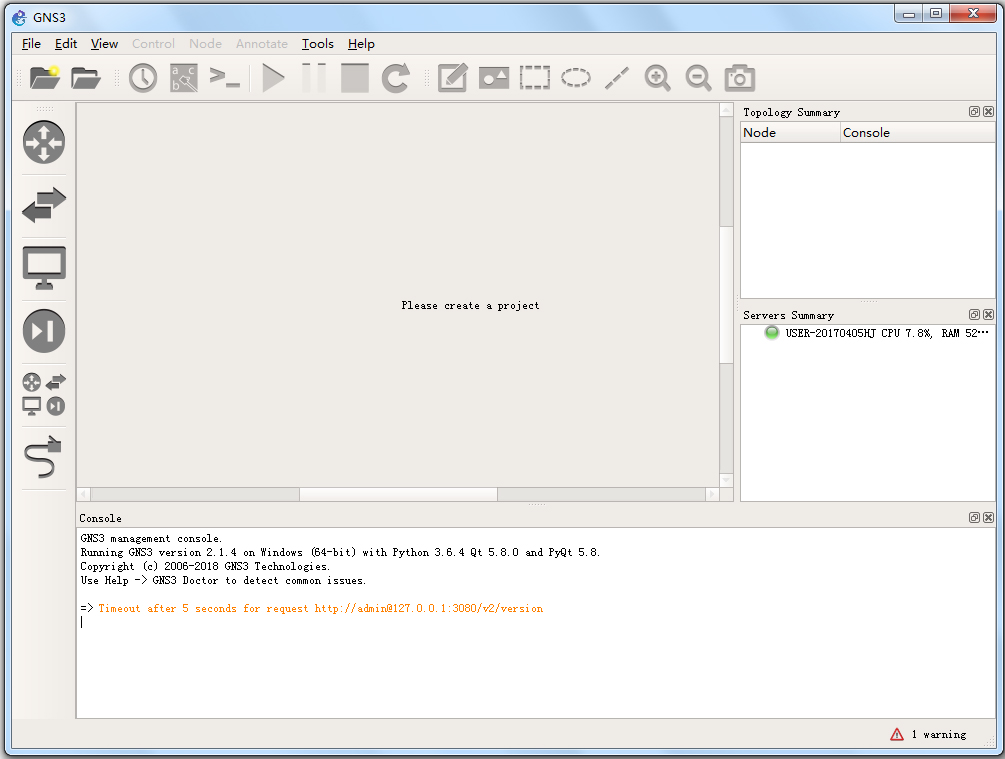Screen dimensions: 1005x759
Task: Select the Draw an ellipse tool
Action: 576,78
